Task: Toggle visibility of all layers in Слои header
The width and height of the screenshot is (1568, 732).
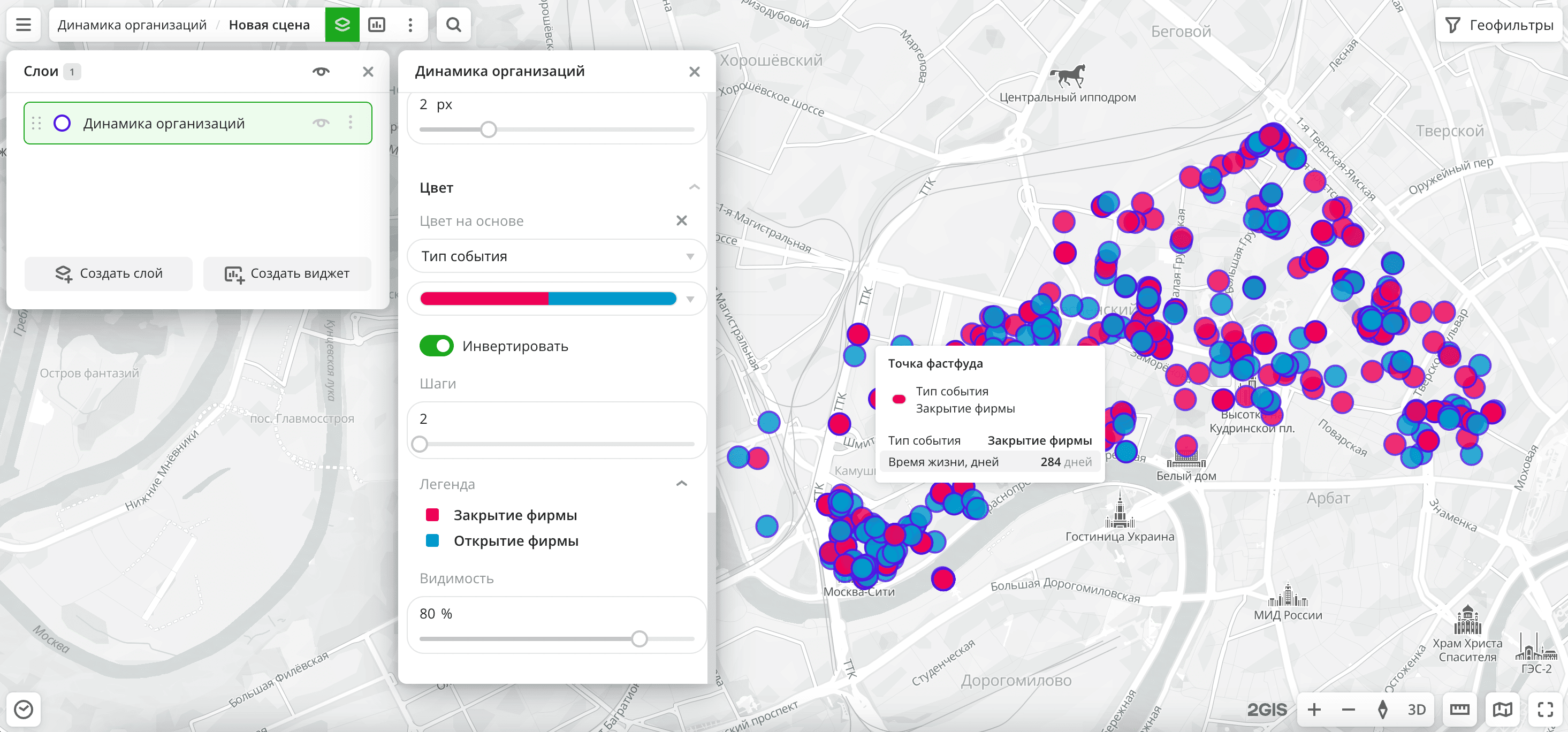Action: [x=321, y=71]
